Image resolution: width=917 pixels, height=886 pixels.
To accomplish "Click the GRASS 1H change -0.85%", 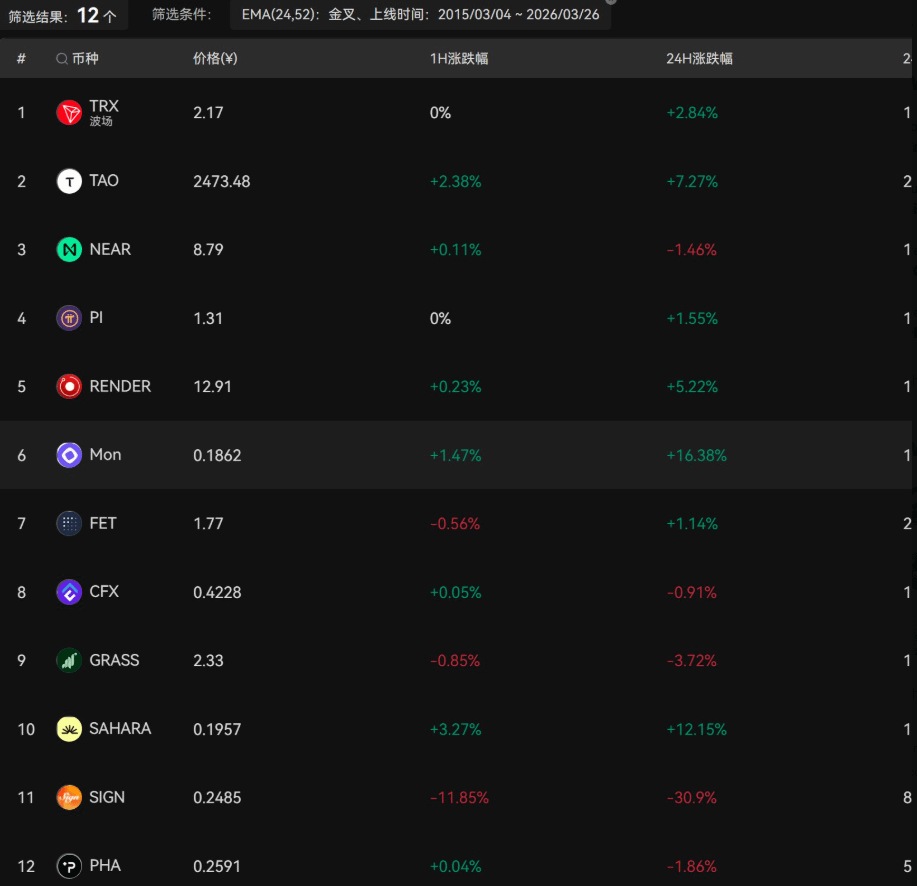I will [455, 661].
